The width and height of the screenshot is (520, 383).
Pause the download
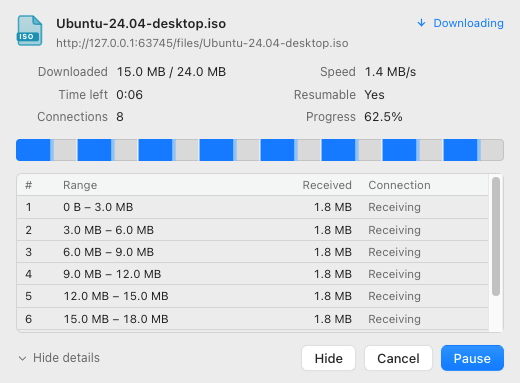[472, 358]
